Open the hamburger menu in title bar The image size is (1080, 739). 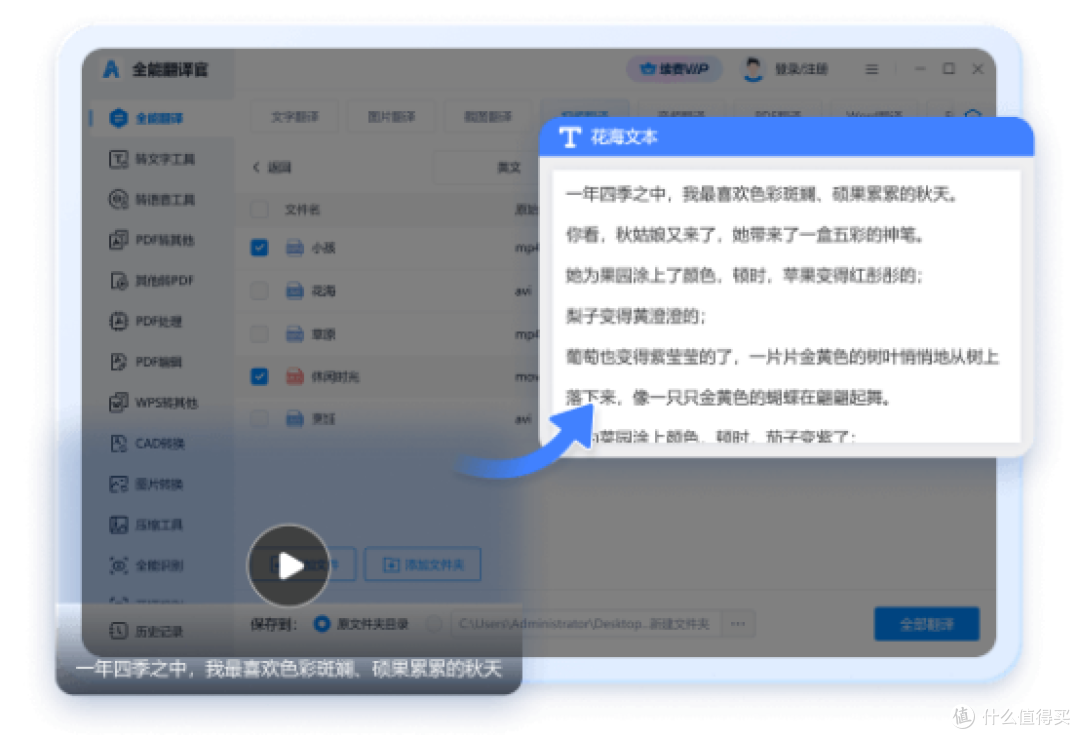click(x=871, y=69)
